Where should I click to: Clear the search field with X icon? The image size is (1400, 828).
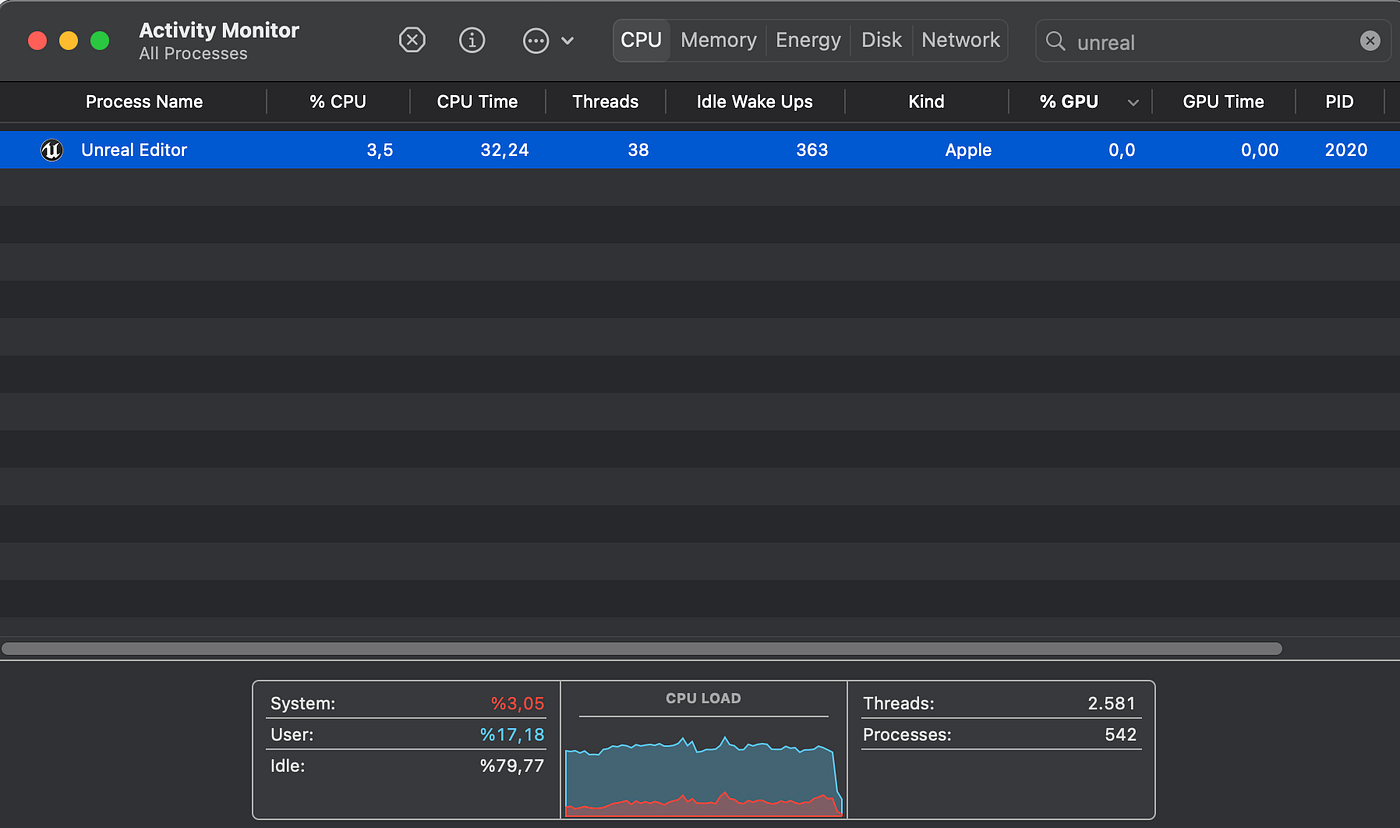point(1370,41)
